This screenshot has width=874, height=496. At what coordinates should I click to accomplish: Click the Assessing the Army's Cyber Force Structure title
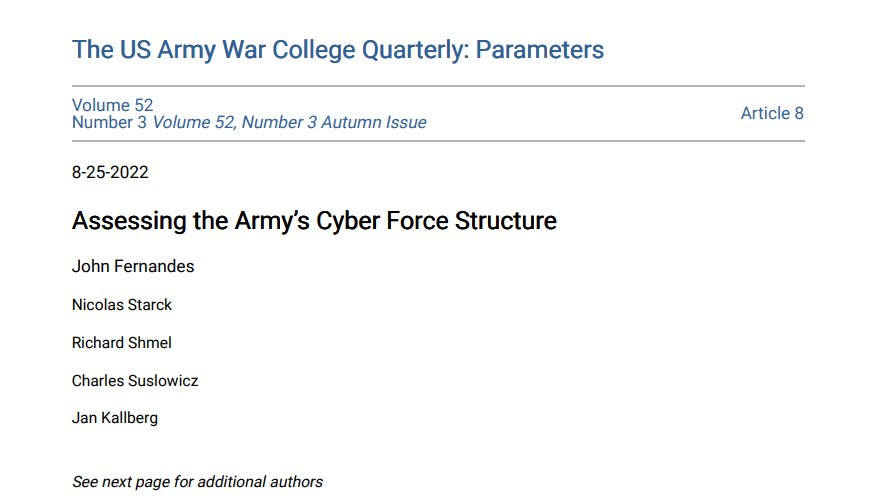(x=314, y=221)
